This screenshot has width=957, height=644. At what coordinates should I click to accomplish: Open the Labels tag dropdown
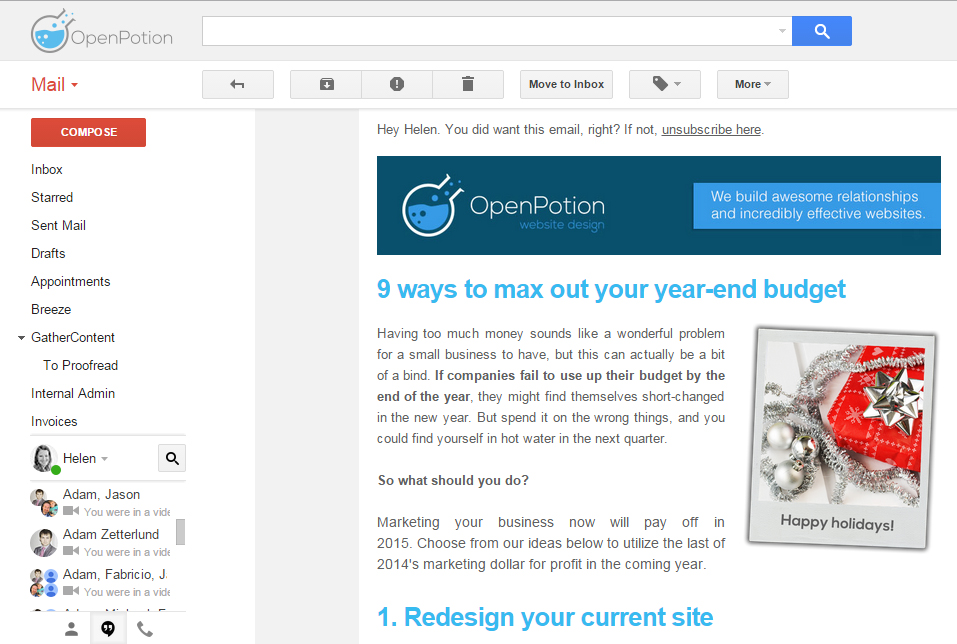pyautogui.click(x=665, y=84)
